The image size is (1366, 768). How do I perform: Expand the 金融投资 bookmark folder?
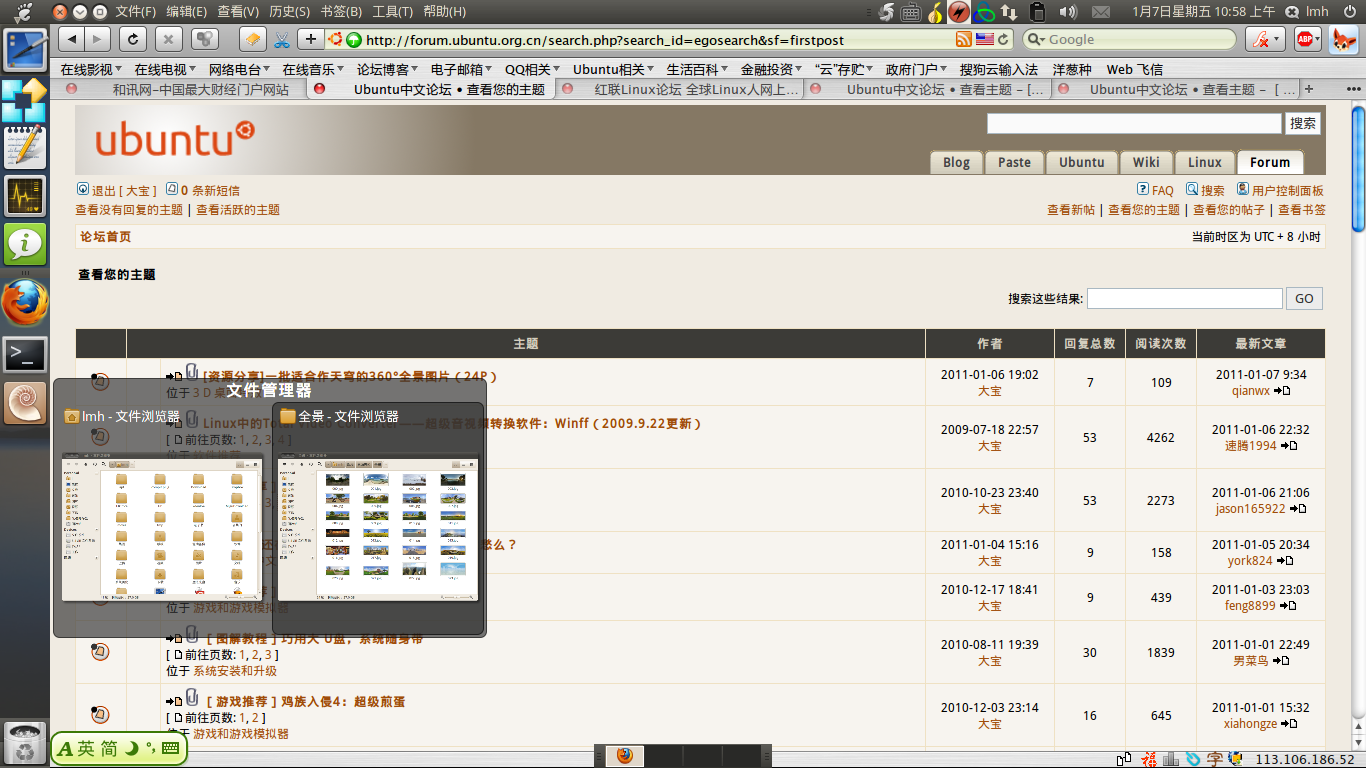click(773, 70)
